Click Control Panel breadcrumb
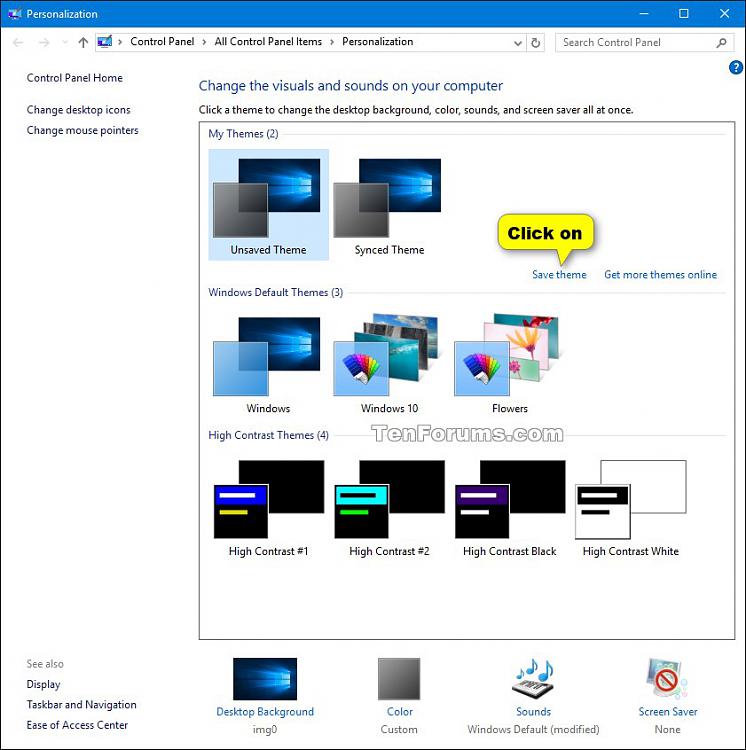 click(x=162, y=42)
